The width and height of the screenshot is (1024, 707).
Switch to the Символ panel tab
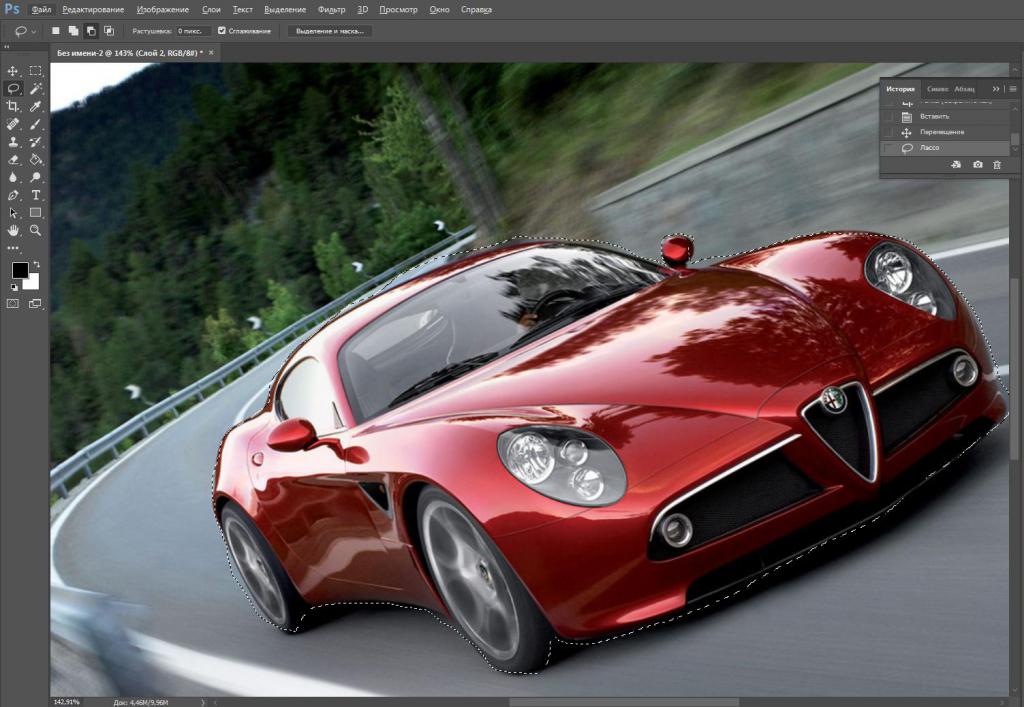pyautogui.click(x=938, y=89)
